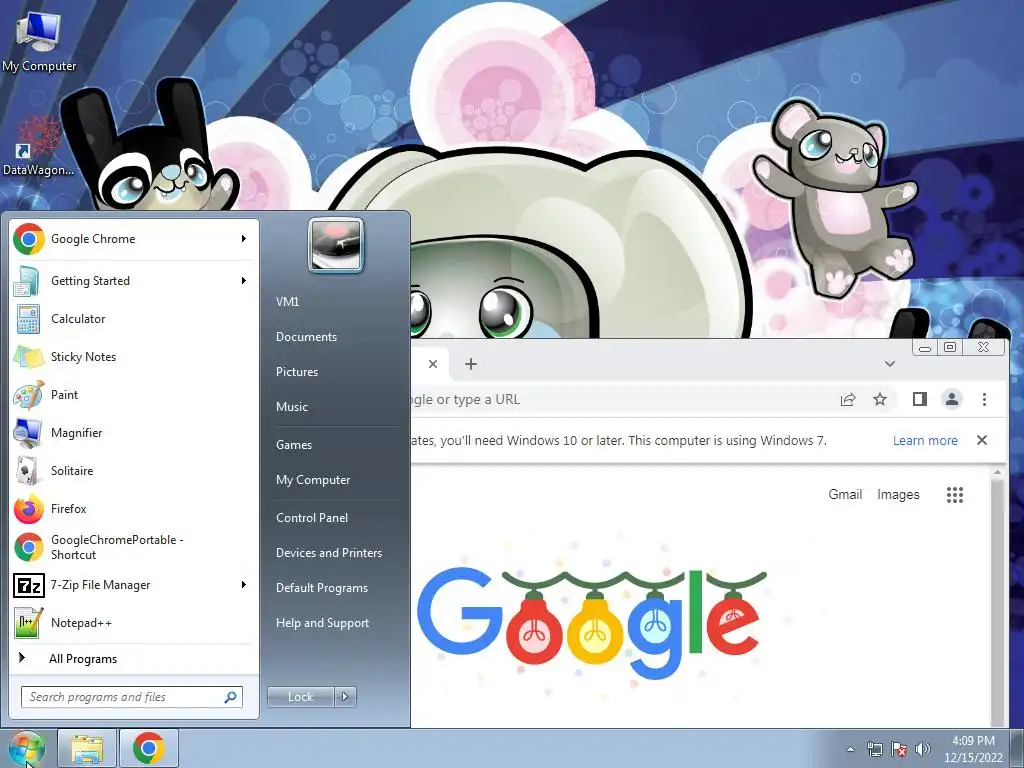Dismiss the Windows 7 warning infobar
Screen dimensions: 1024x768
pyautogui.click(x=982, y=440)
